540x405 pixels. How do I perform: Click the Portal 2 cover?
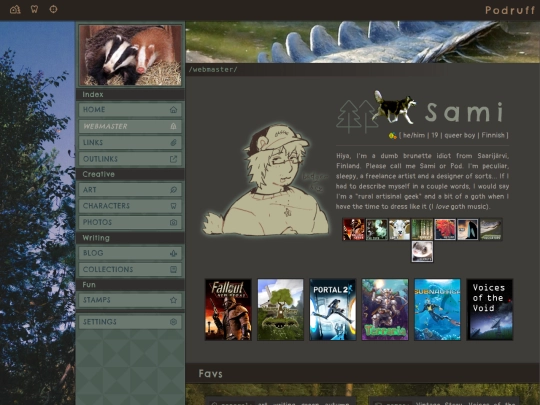click(x=333, y=310)
